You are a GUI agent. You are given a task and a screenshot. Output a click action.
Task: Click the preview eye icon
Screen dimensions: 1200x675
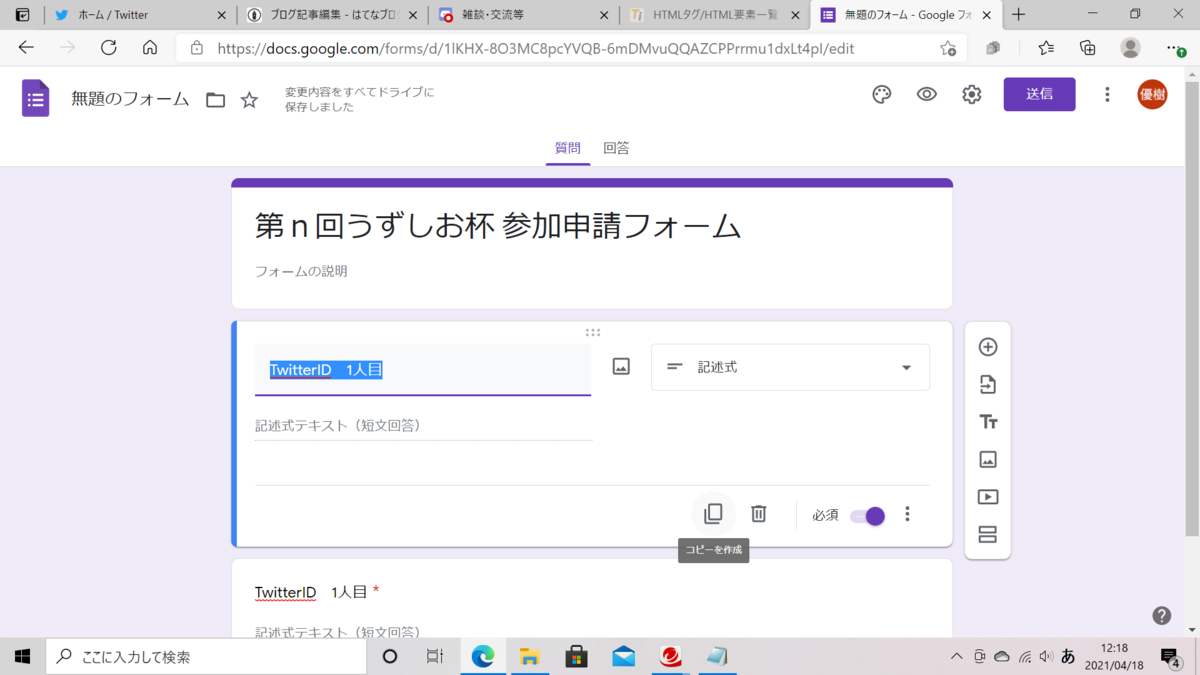point(925,94)
